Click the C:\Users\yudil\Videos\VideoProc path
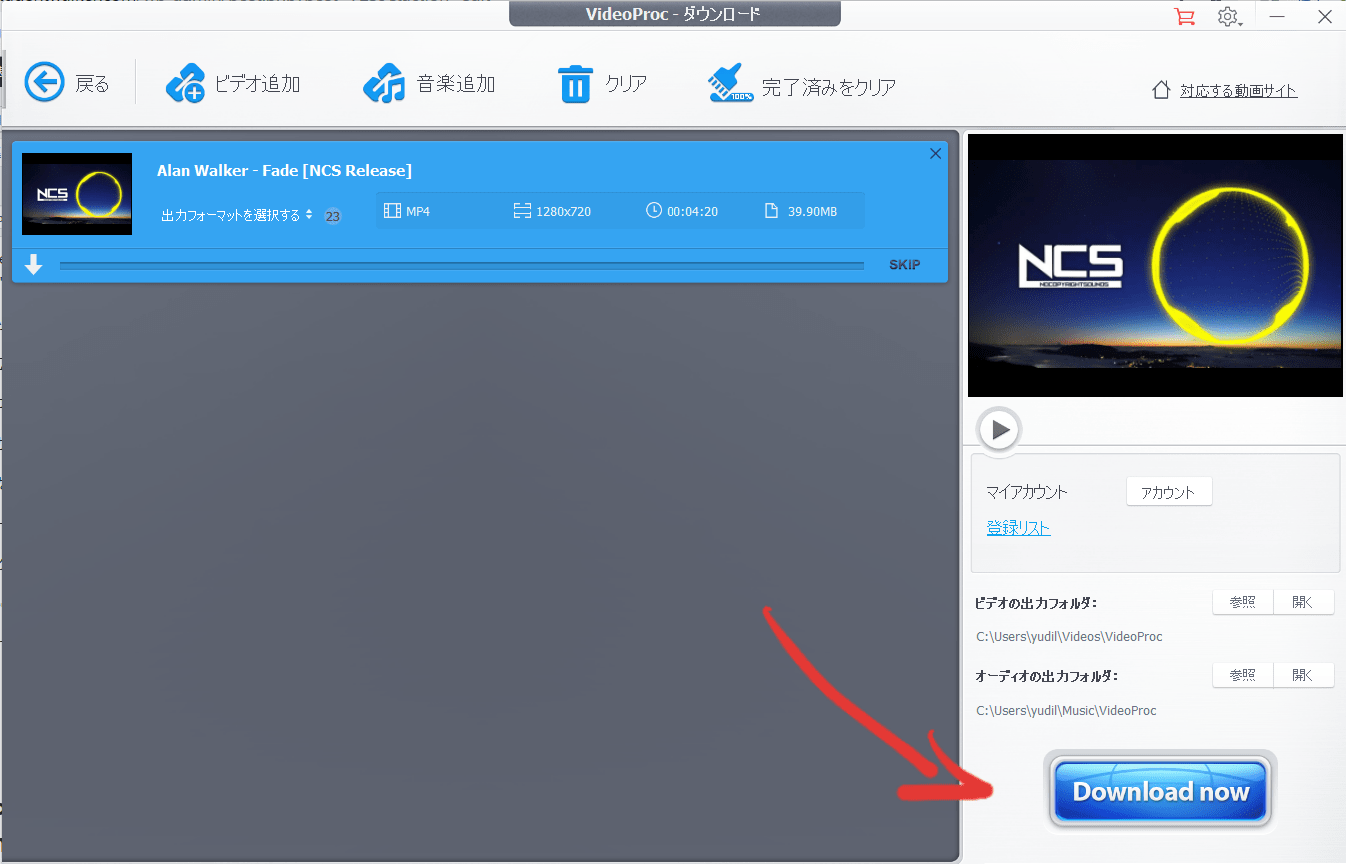 pyautogui.click(x=1069, y=636)
